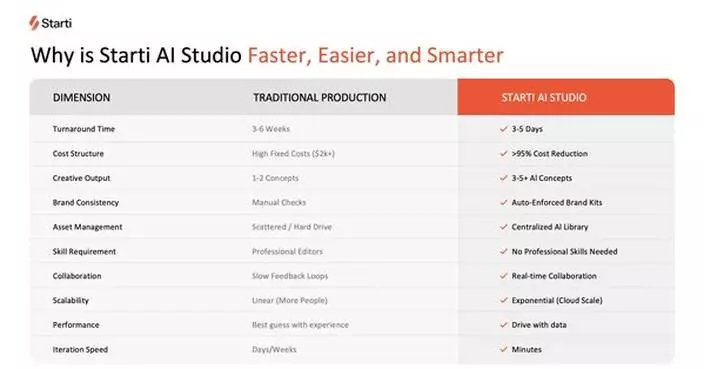The width and height of the screenshot is (704, 369).
Task: Select the 'Asset Management' row label
Action: (x=87, y=227)
